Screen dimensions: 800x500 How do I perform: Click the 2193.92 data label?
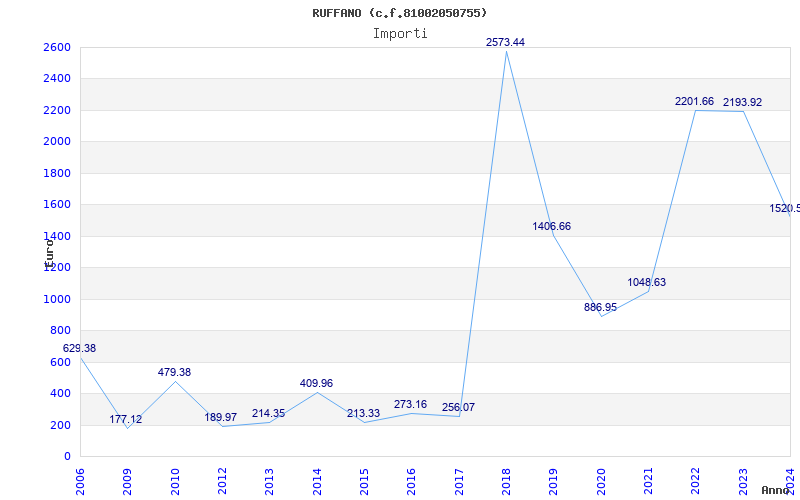pyautogui.click(x=742, y=103)
